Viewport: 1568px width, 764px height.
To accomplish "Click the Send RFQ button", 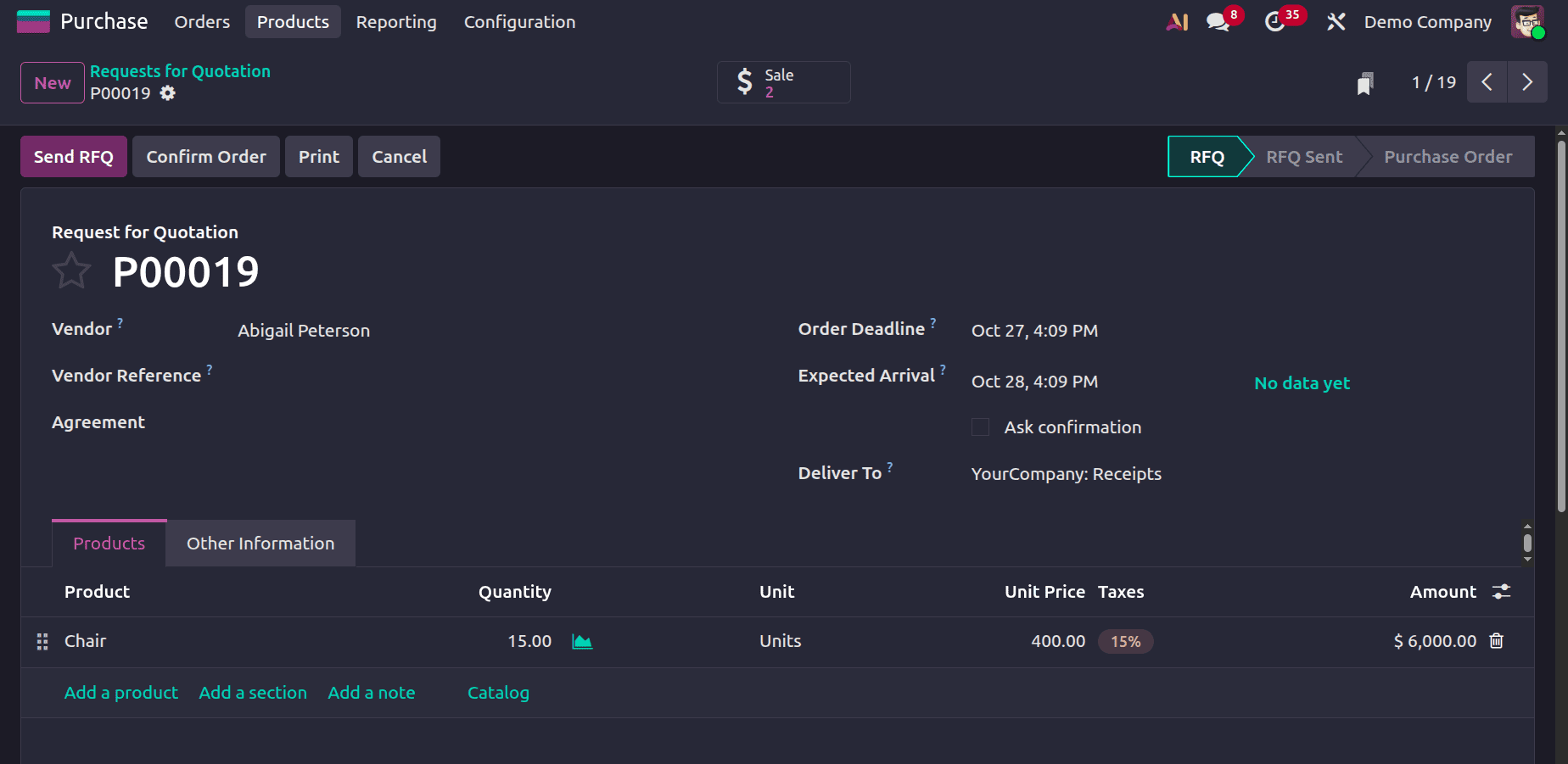I will tap(73, 156).
